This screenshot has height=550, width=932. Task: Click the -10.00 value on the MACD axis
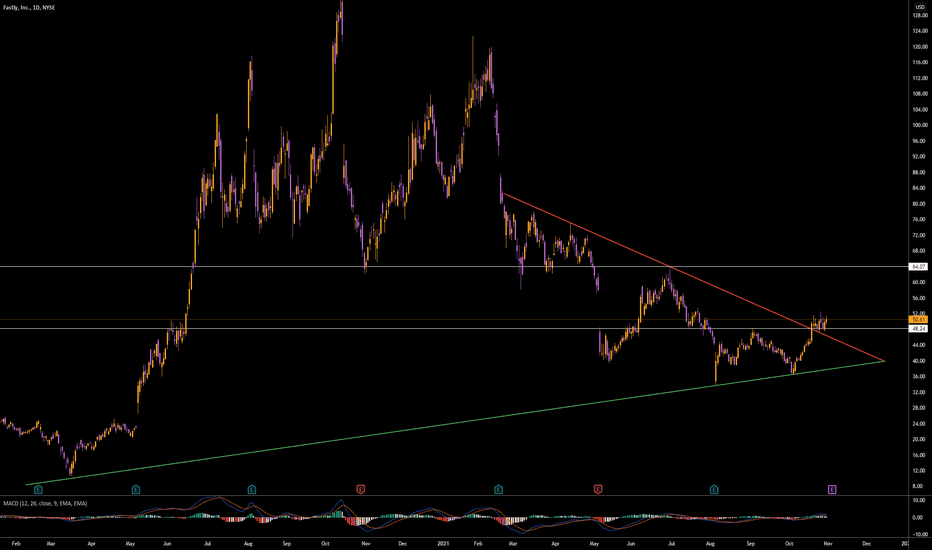[x=920, y=535]
